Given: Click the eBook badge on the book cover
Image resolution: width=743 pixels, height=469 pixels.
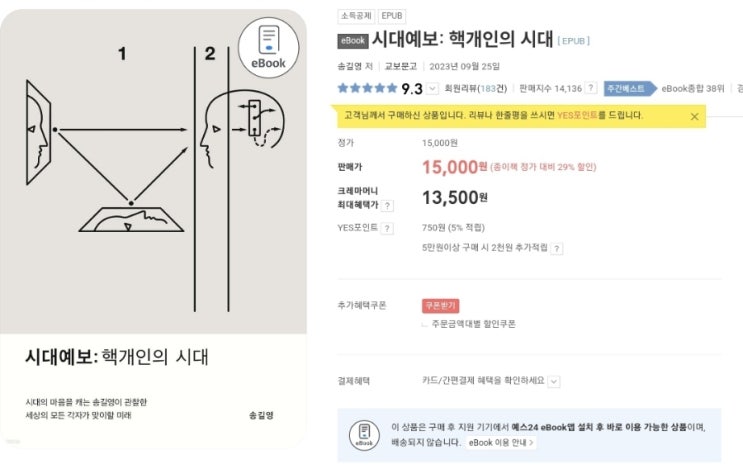Looking at the screenshot, I should click(x=267, y=47).
